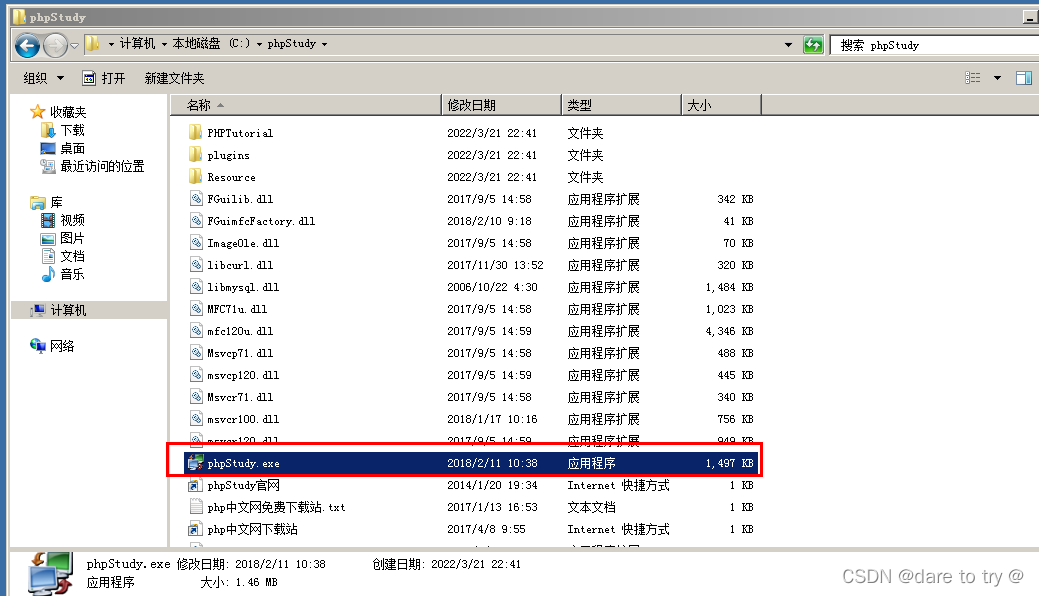Select Msvcp71.dll file icon
This screenshot has width=1039, height=596.
click(195, 353)
